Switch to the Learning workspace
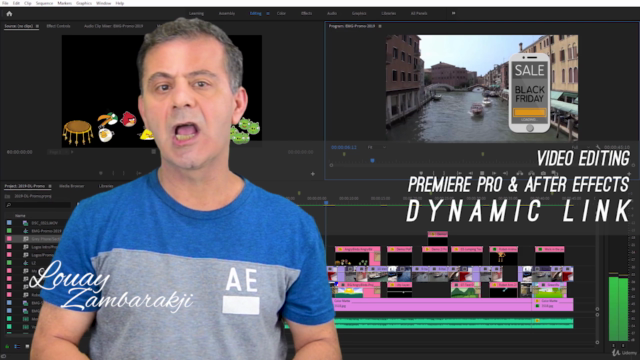The image size is (640, 360). tap(196, 13)
